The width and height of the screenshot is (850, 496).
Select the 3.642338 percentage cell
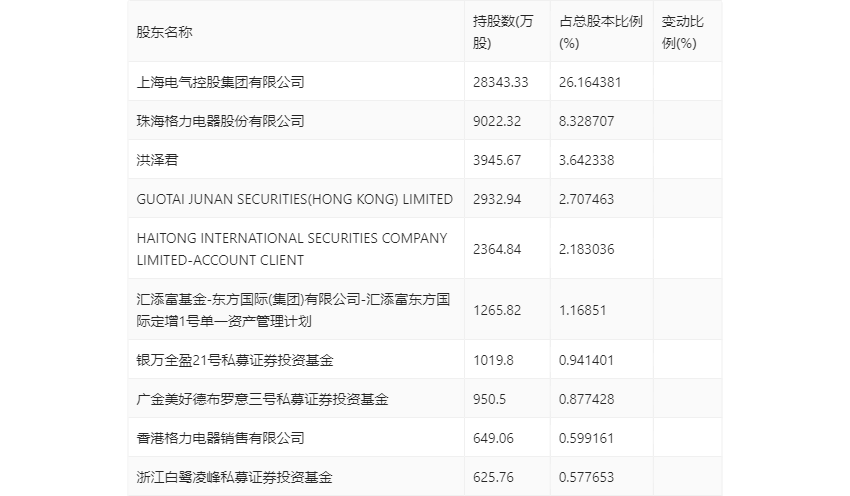(587, 160)
